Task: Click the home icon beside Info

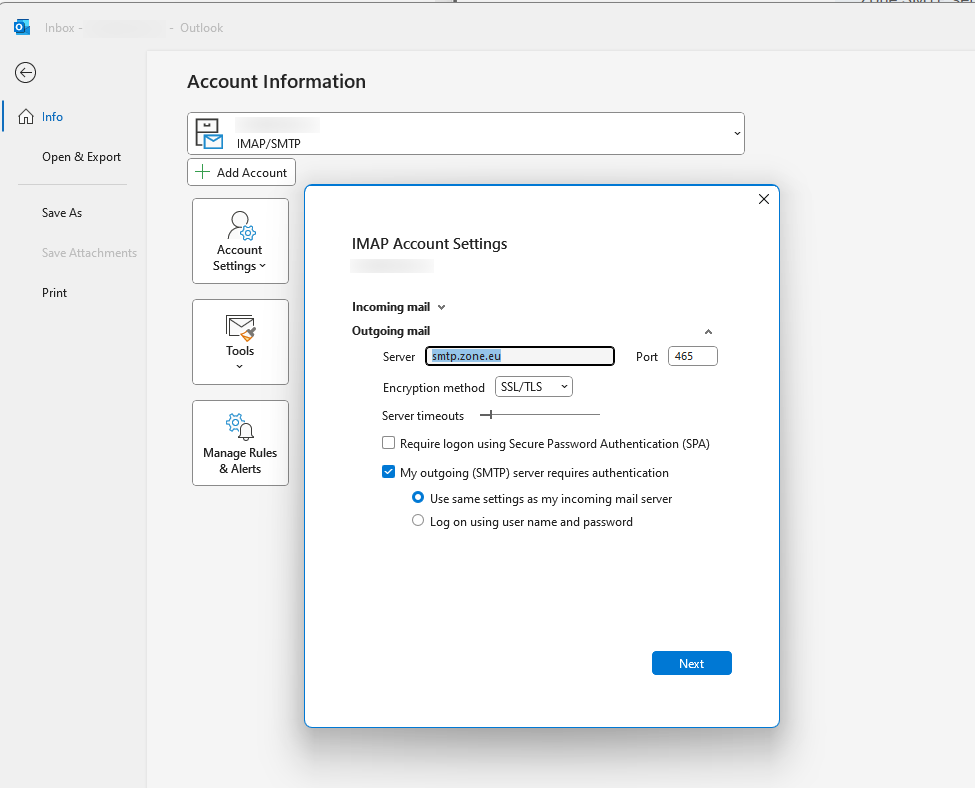Action: pyautogui.click(x=26, y=117)
